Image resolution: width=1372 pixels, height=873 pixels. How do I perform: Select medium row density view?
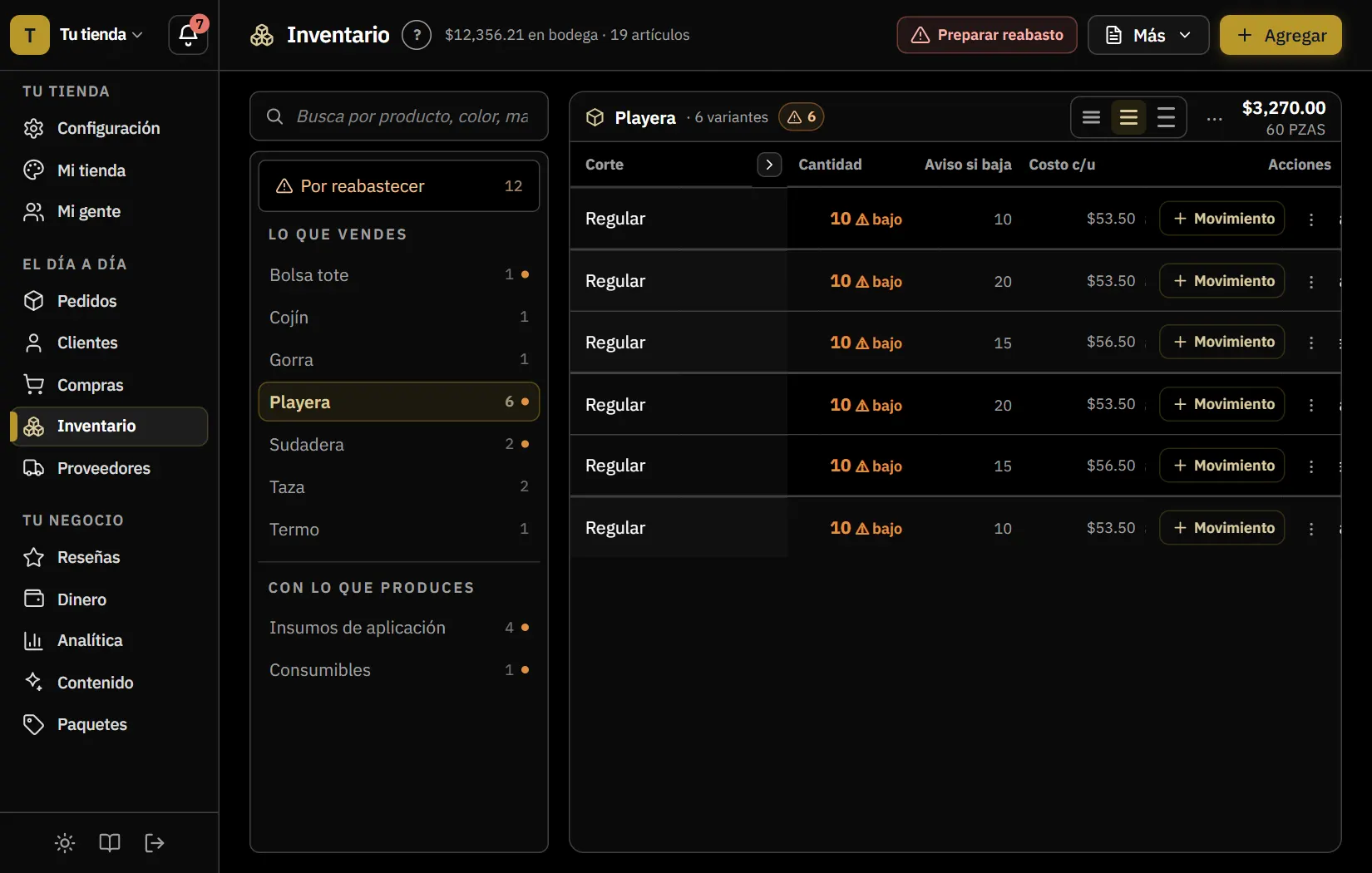click(x=1128, y=117)
